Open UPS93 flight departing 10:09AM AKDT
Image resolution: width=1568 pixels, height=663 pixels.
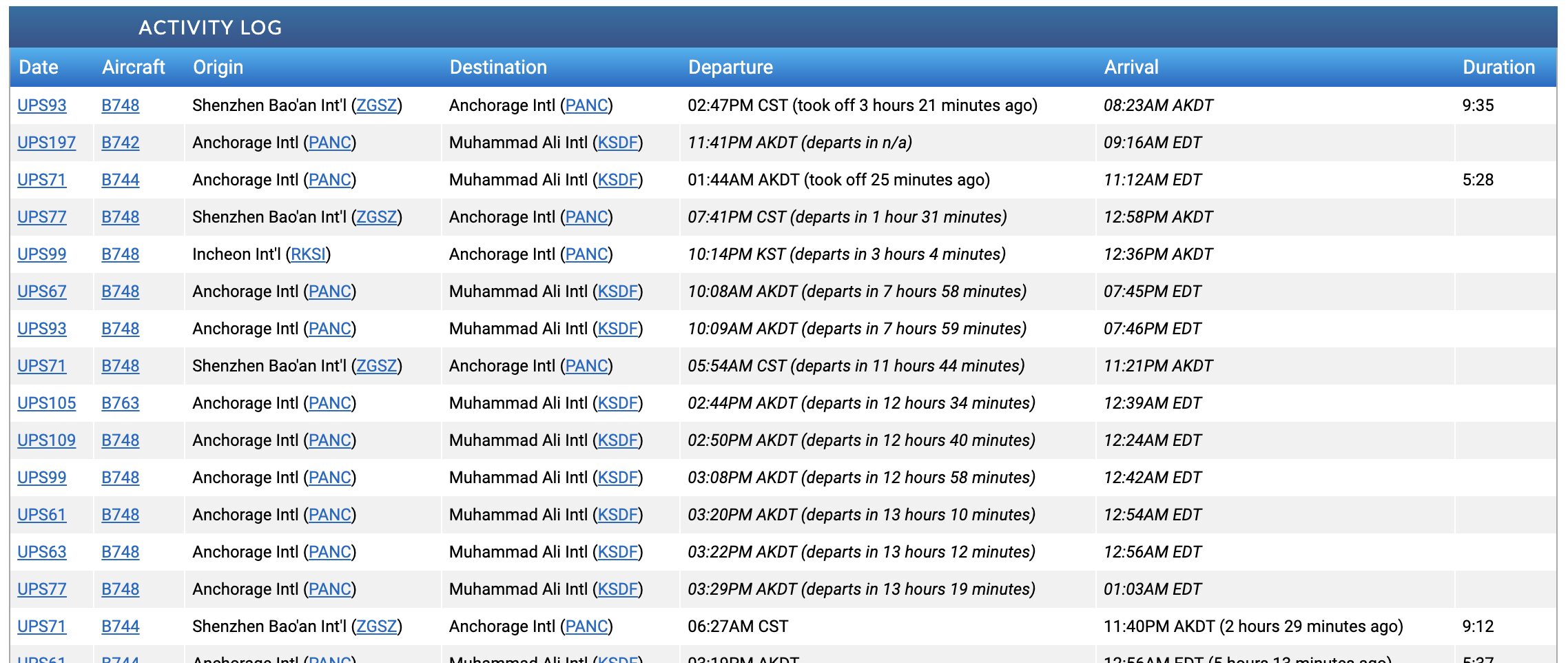coord(41,329)
